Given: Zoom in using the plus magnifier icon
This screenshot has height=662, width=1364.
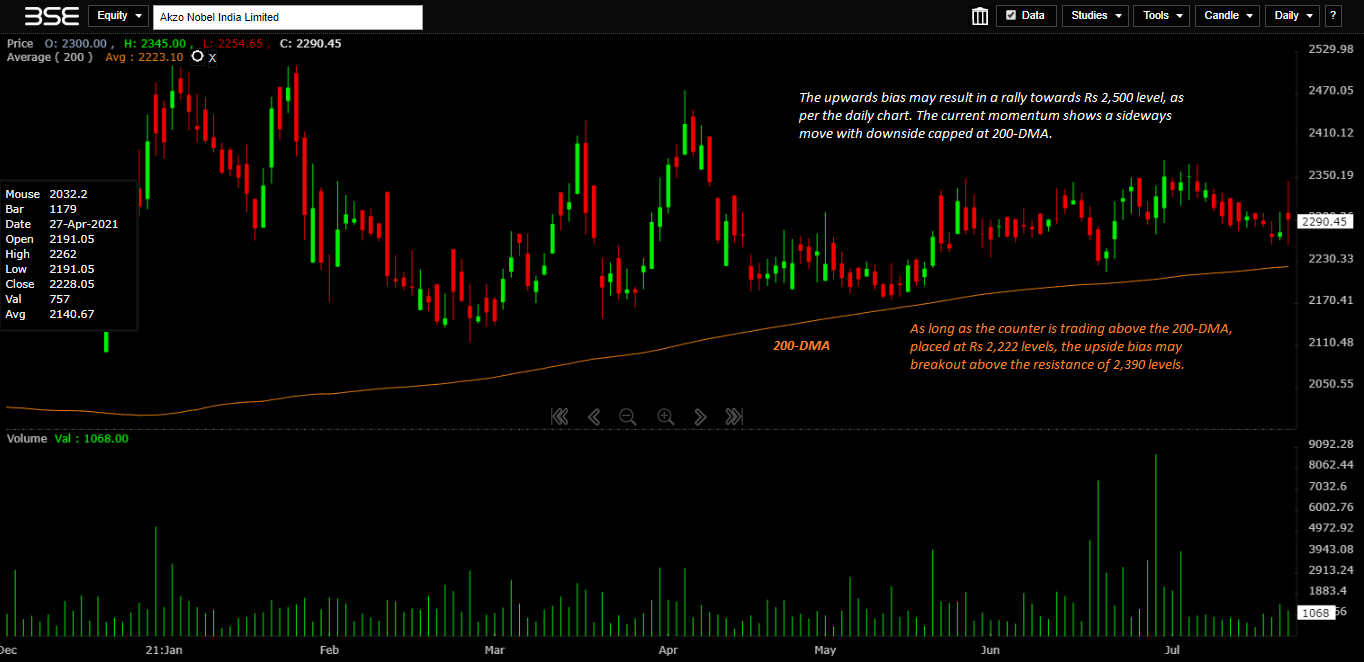Looking at the screenshot, I should click(665, 417).
